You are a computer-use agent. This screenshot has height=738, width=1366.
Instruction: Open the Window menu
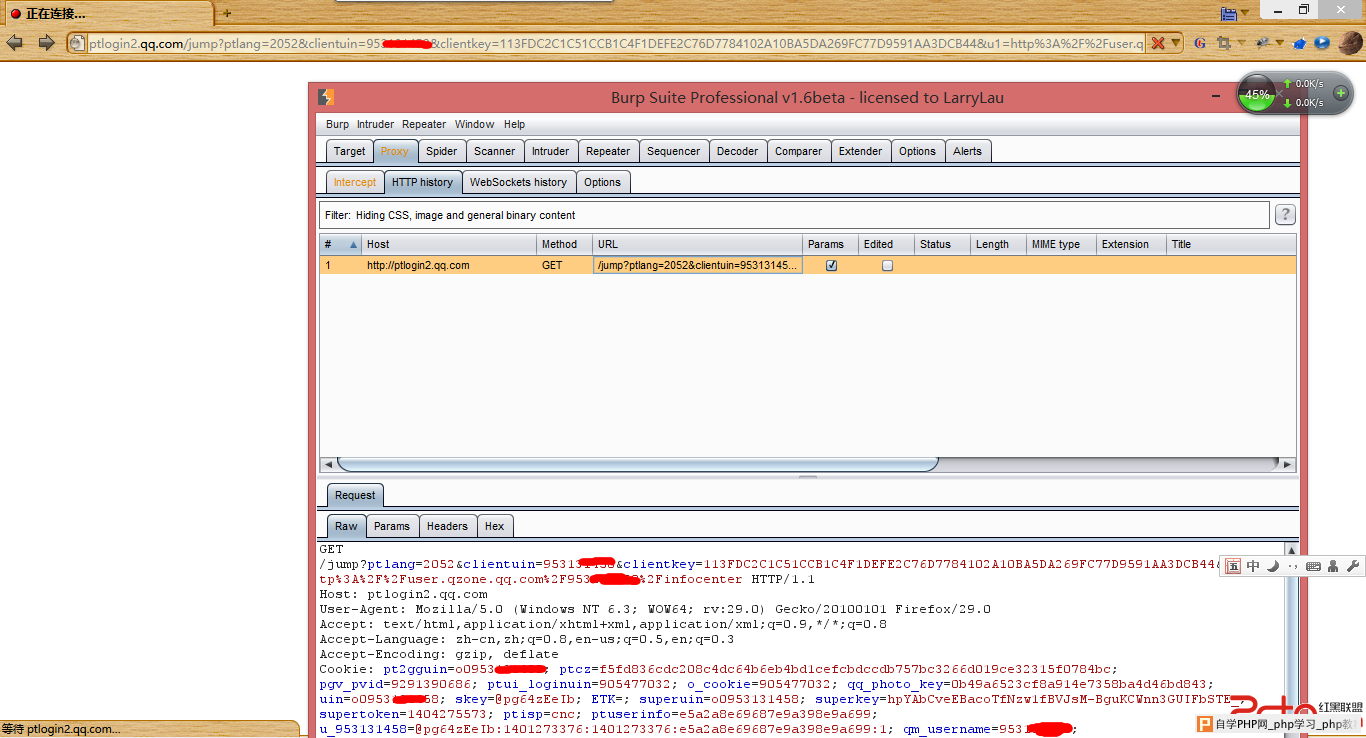point(474,124)
